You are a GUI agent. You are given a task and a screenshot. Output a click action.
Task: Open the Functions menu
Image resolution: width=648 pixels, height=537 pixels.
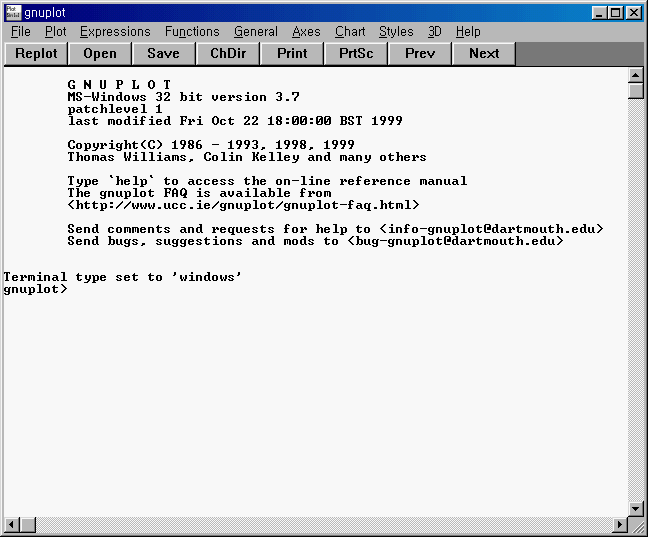point(192,32)
